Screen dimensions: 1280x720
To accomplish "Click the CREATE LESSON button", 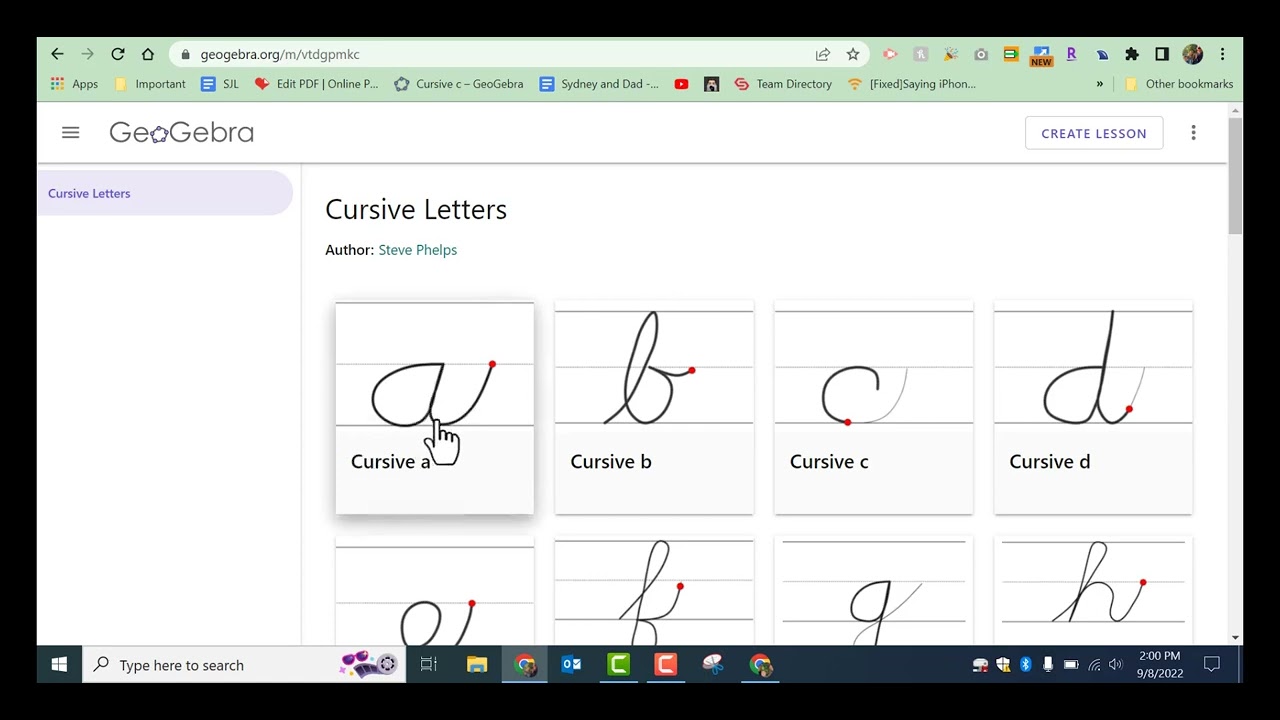I will click(1094, 133).
